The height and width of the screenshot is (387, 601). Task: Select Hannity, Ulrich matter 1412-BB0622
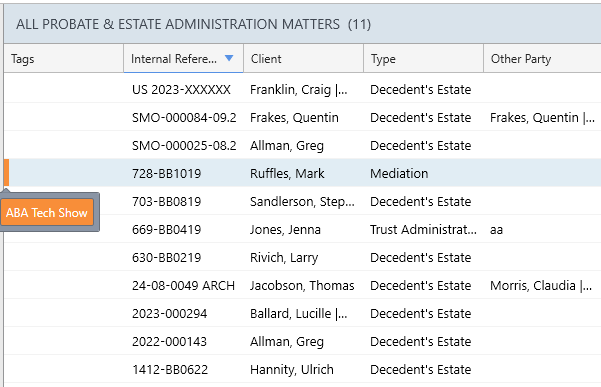(302, 369)
